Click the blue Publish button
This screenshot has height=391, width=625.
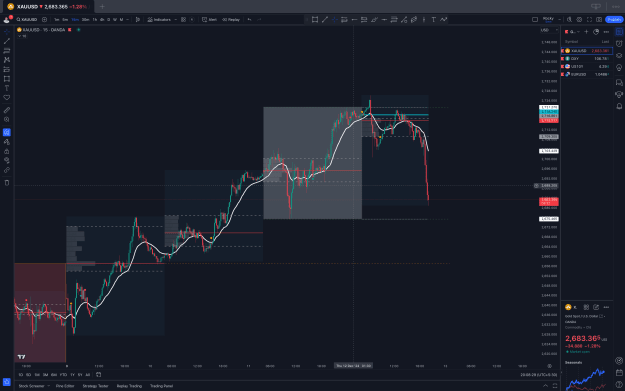coord(614,20)
